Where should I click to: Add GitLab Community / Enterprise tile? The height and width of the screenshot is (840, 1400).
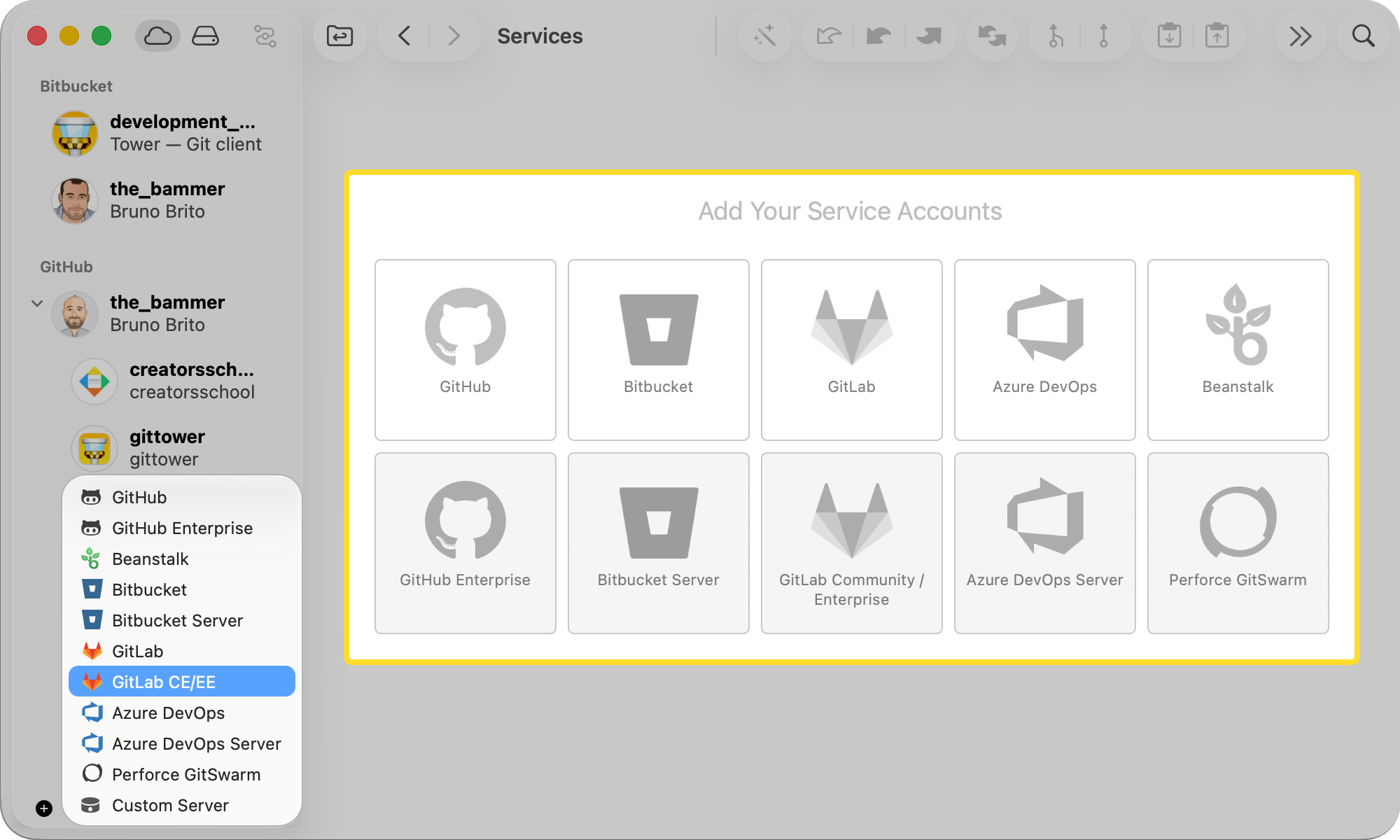[852, 543]
